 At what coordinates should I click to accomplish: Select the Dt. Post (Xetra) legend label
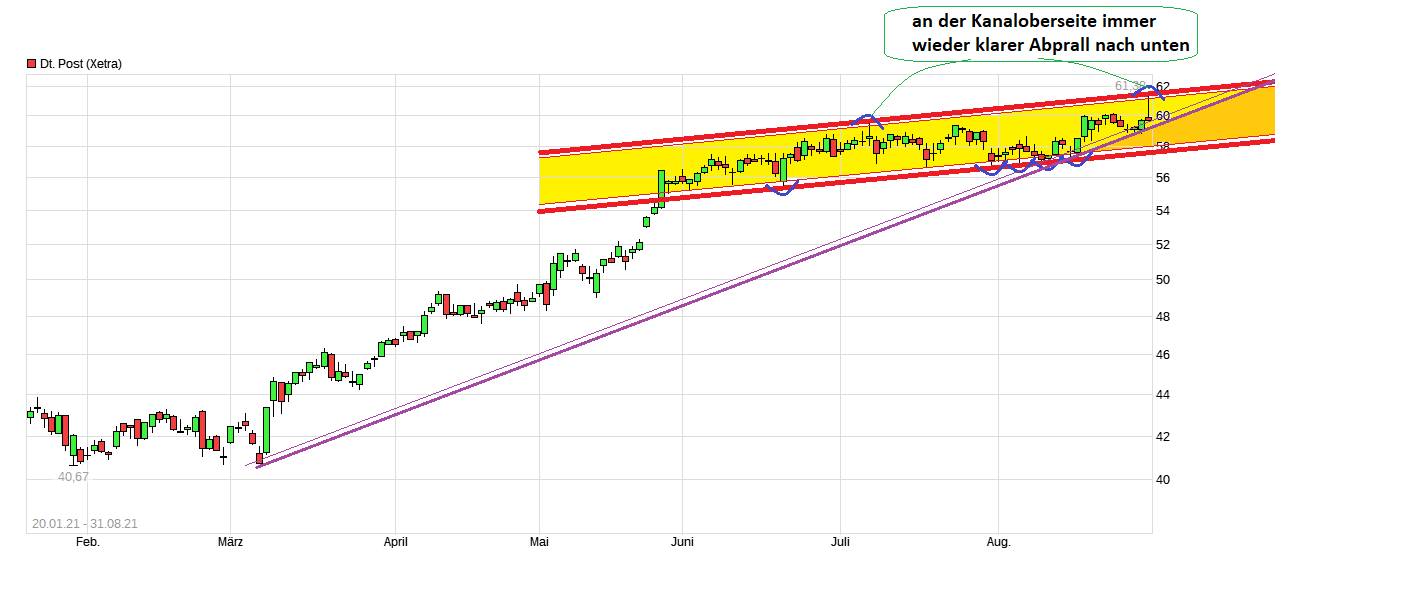click(x=82, y=64)
